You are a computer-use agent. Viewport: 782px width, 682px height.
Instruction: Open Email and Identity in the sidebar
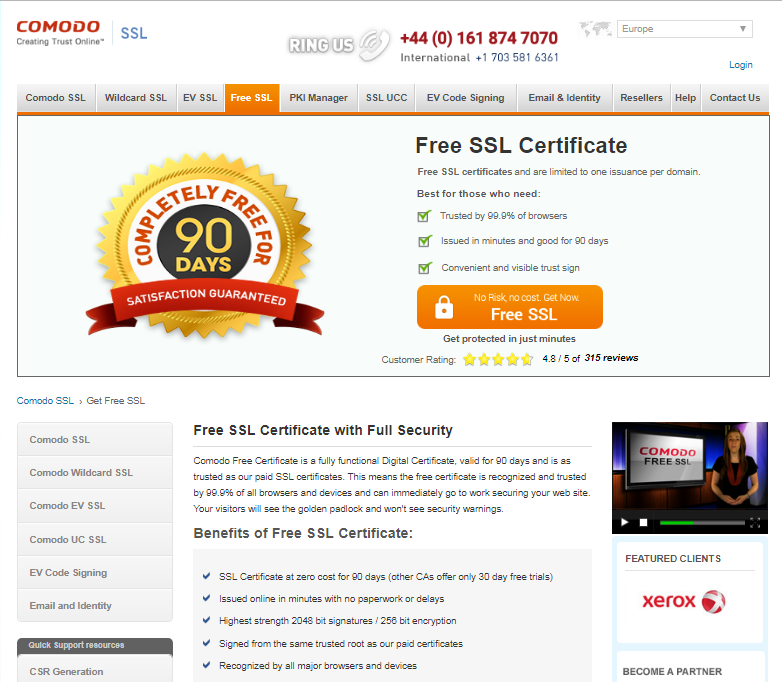point(95,606)
